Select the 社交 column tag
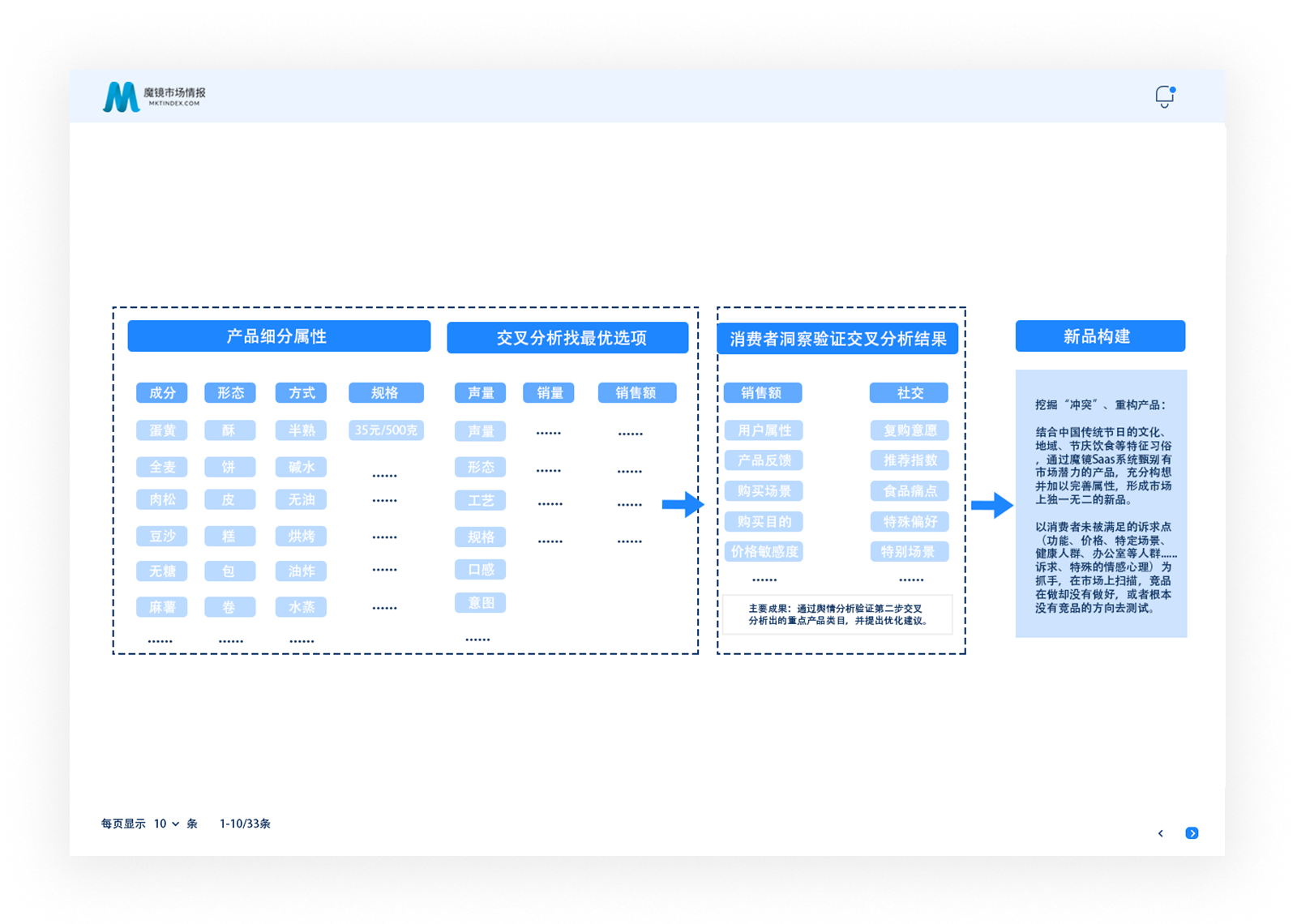The width and height of the screenshot is (1297, 924). pos(910,393)
